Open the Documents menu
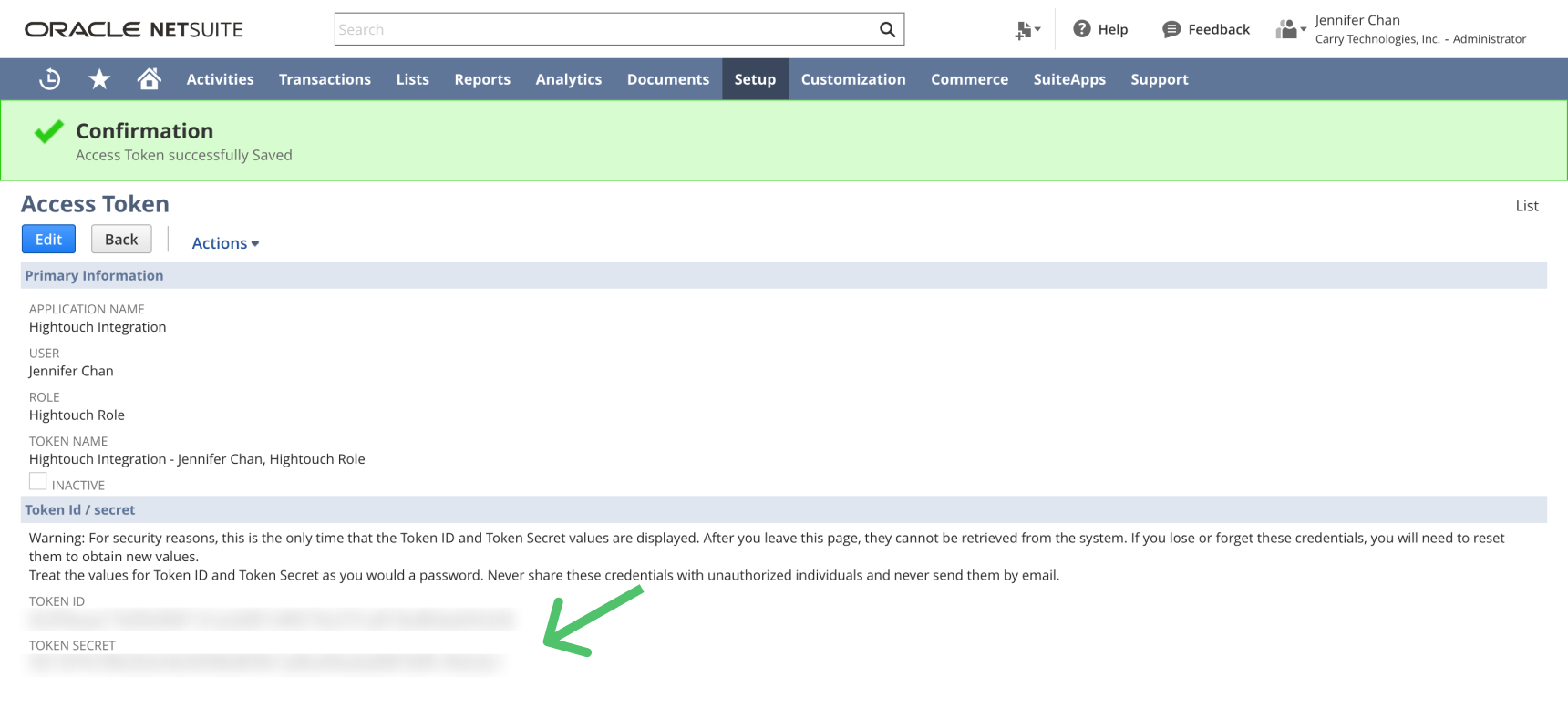The width and height of the screenshot is (1568, 718). tap(668, 79)
